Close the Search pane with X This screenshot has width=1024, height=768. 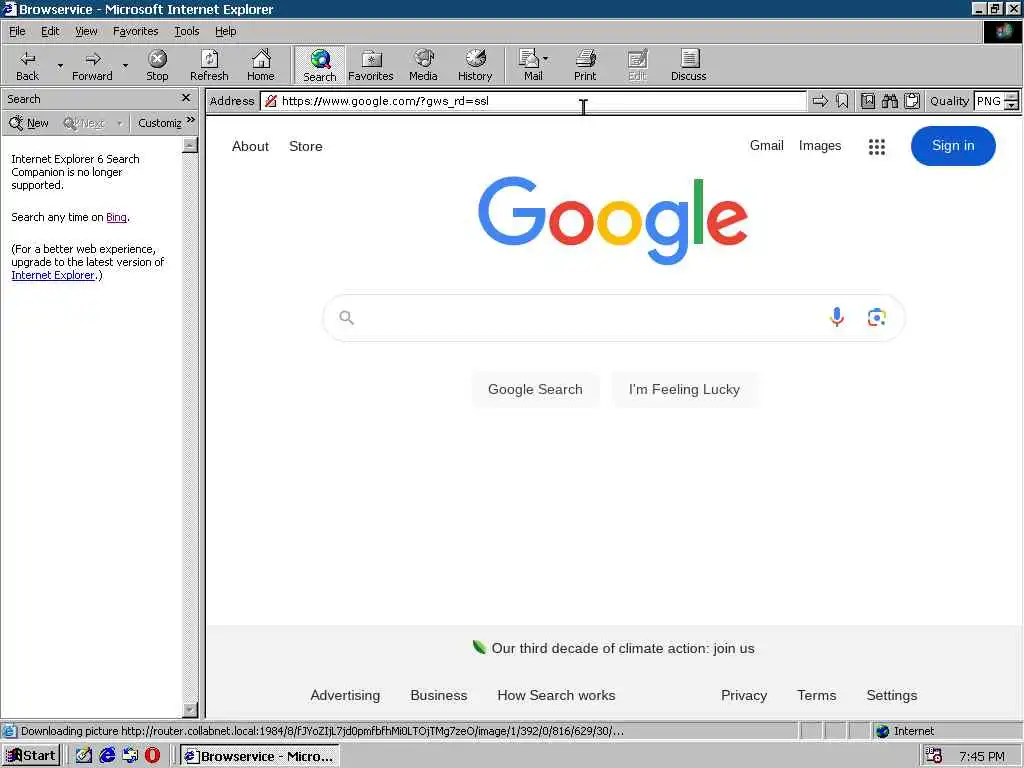pos(186,98)
